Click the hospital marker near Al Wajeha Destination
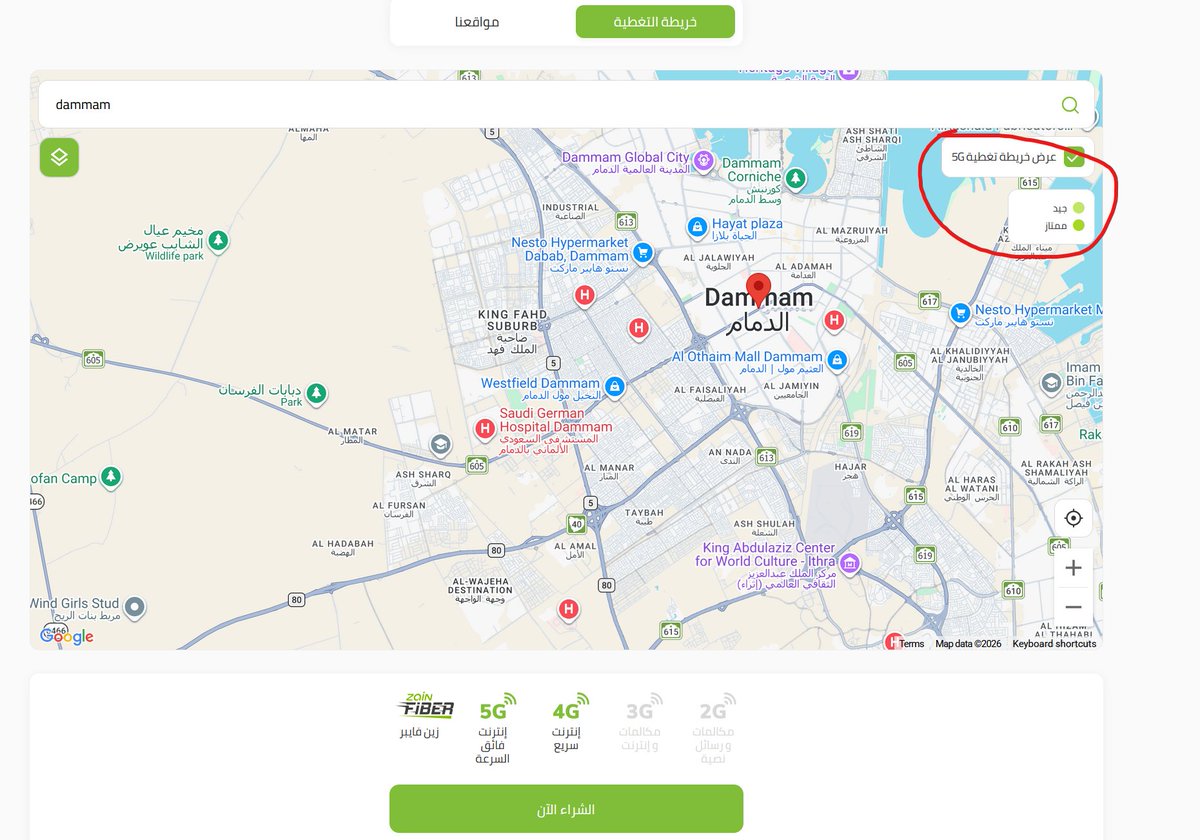The image size is (1200, 840). (x=568, y=608)
